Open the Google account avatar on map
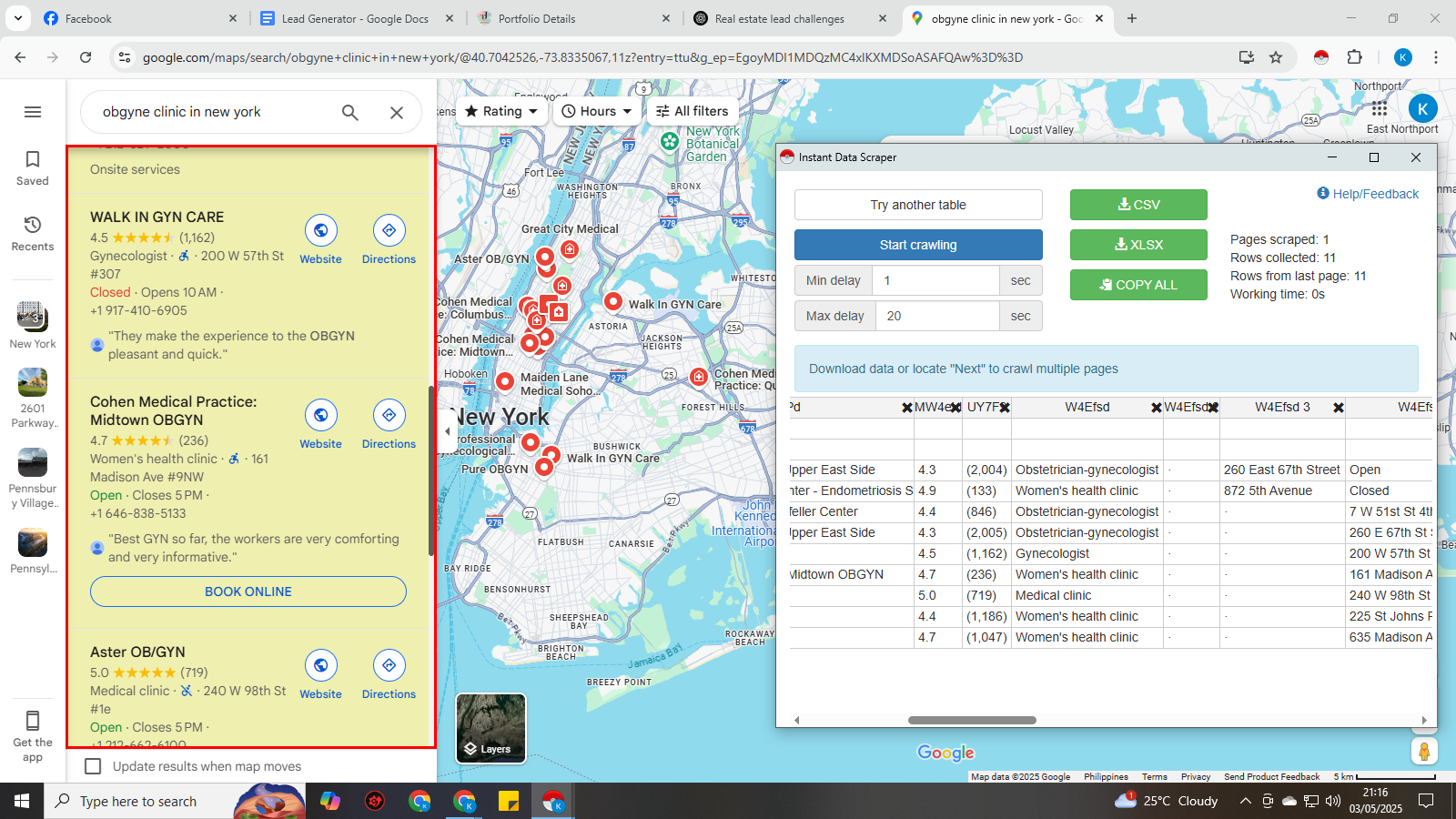The height and width of the screenshot is (819, 1456). (x=1423, y=108)
